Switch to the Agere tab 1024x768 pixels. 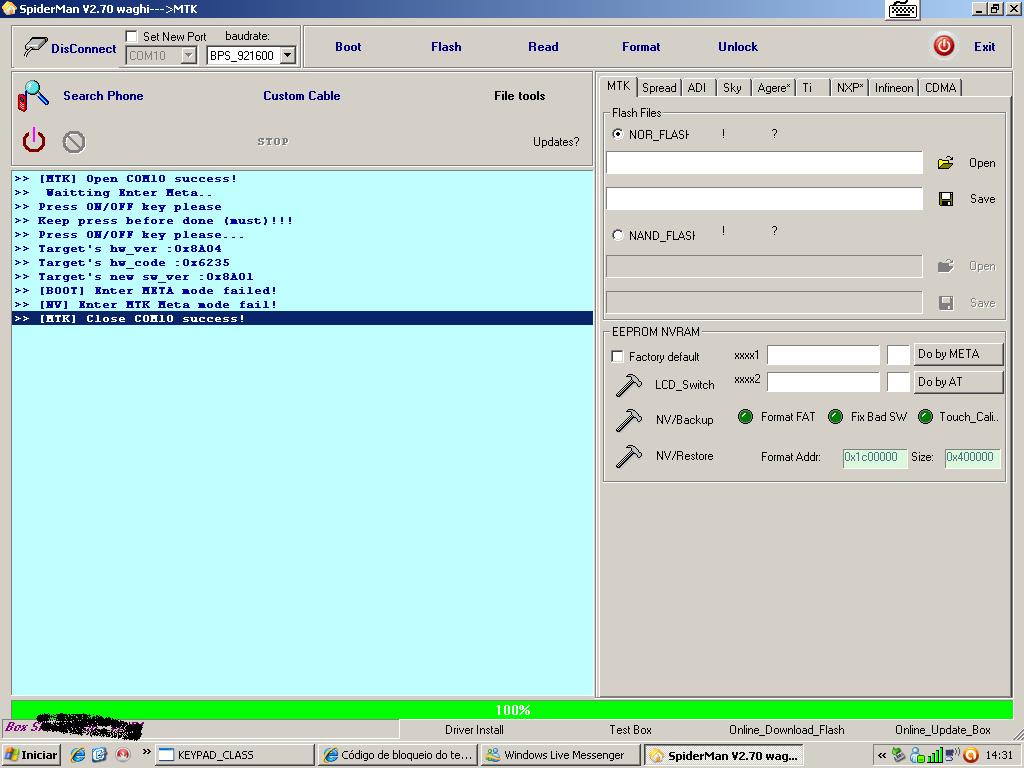pyautogui.click(x=774, y=88)
